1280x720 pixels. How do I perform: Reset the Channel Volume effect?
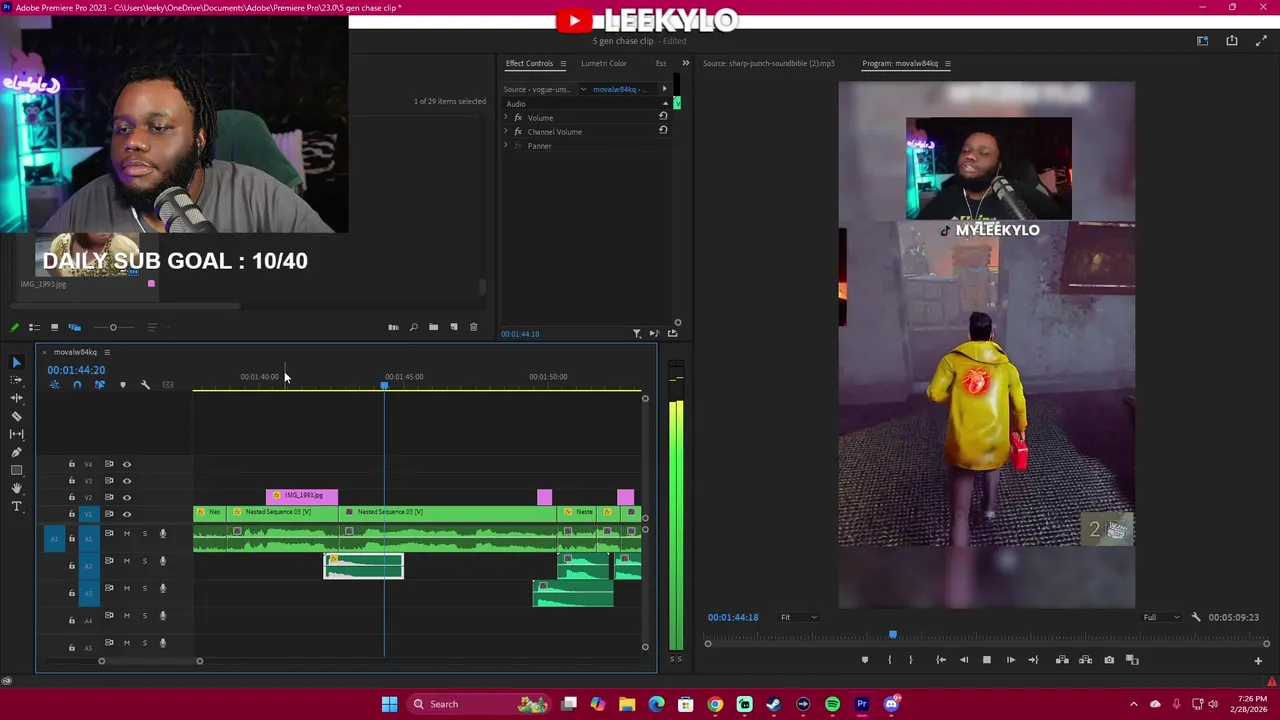(663, 130)
